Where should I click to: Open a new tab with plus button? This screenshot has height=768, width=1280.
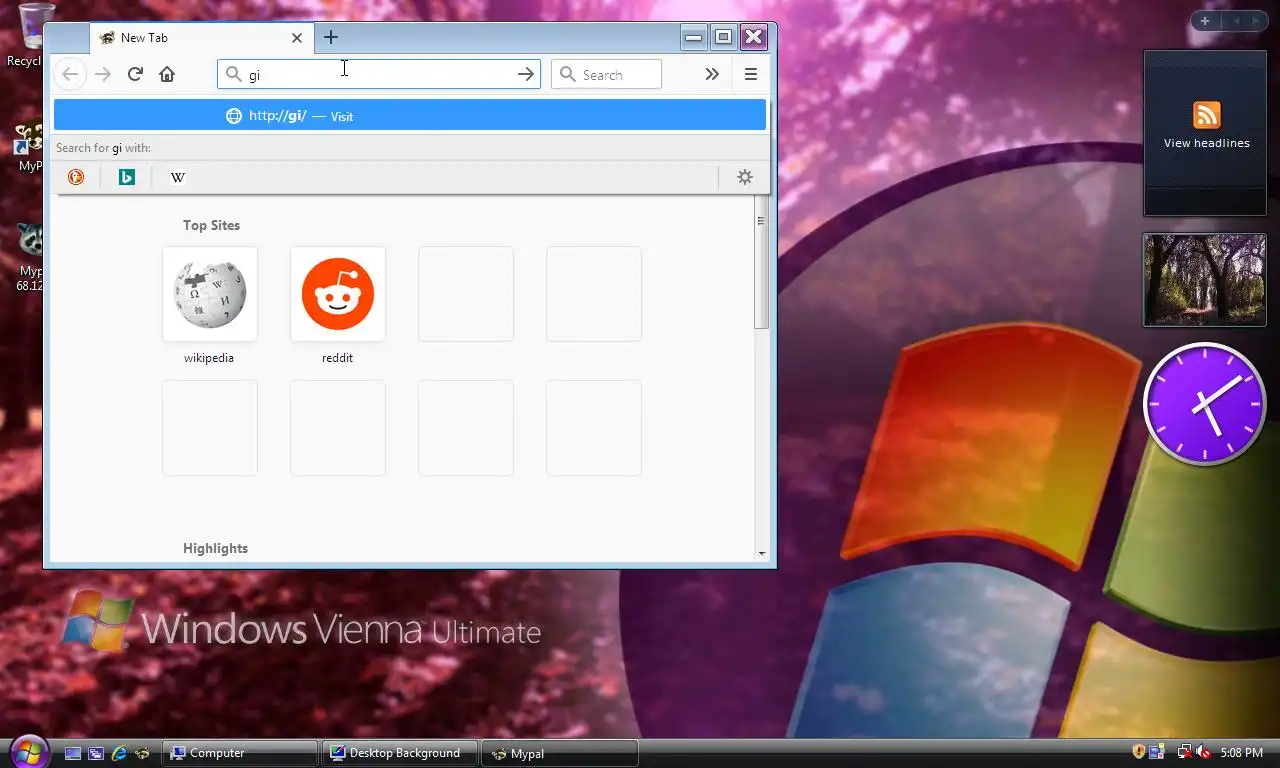331,38
